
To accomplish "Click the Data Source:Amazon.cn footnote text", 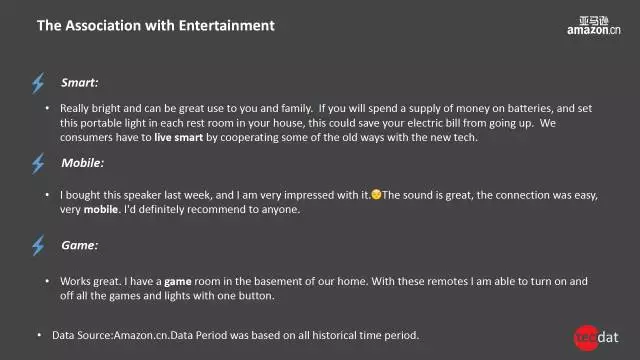I will point(236,335).
